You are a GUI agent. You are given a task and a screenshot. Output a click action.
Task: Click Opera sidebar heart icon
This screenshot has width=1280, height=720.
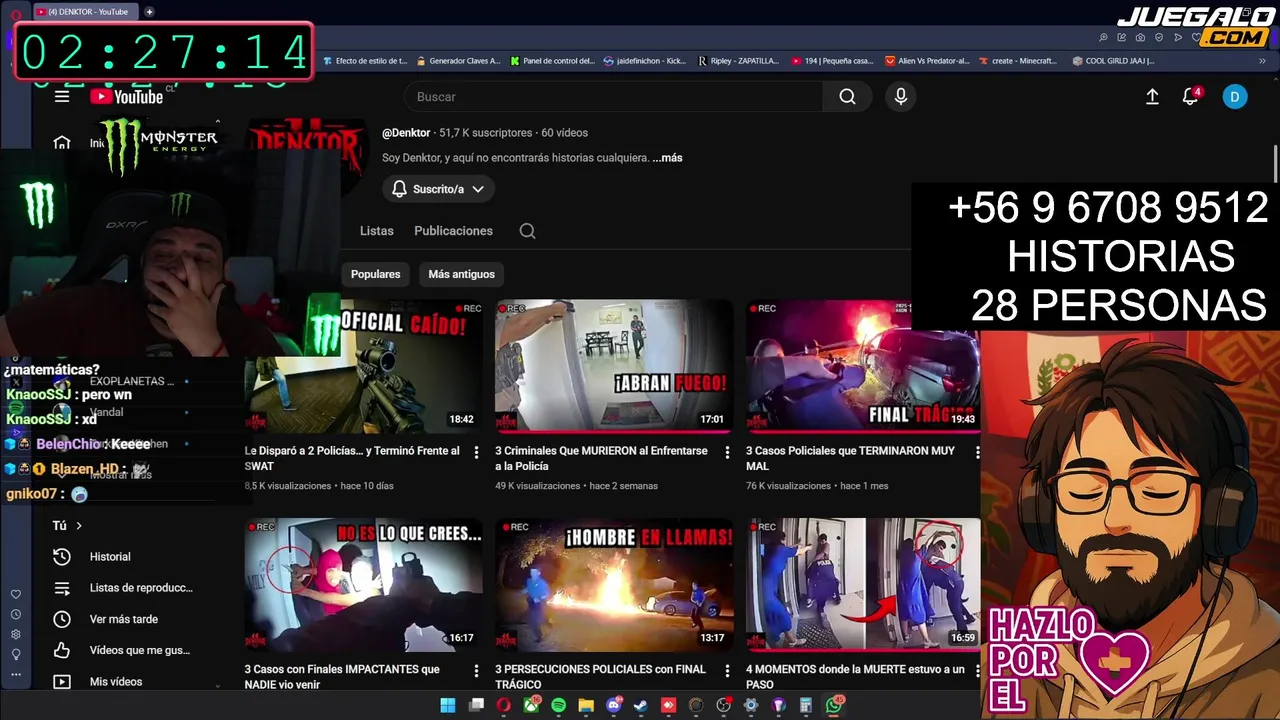pyautogui.click(x=15, y=594)
